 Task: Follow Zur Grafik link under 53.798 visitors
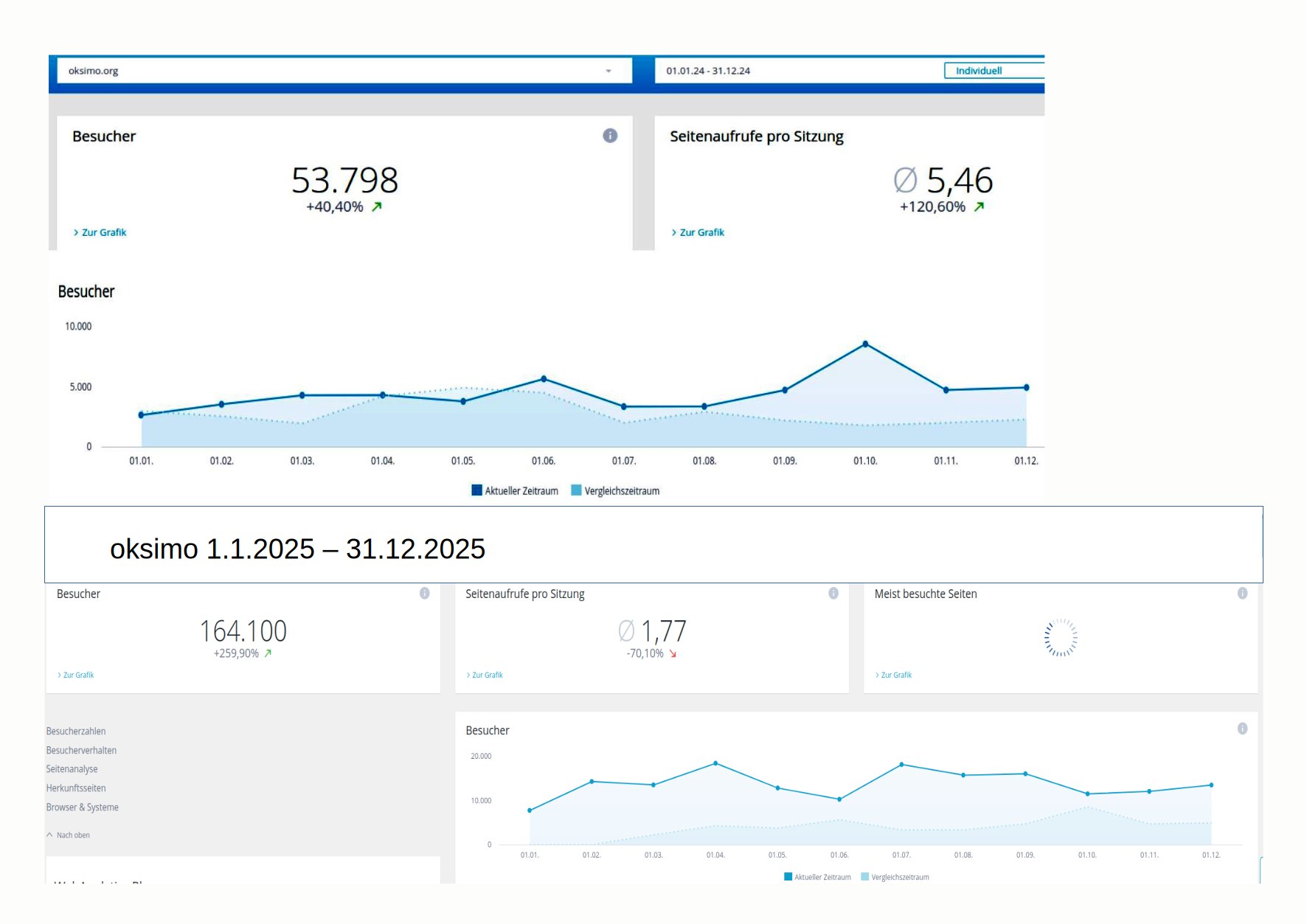(103, 233)
